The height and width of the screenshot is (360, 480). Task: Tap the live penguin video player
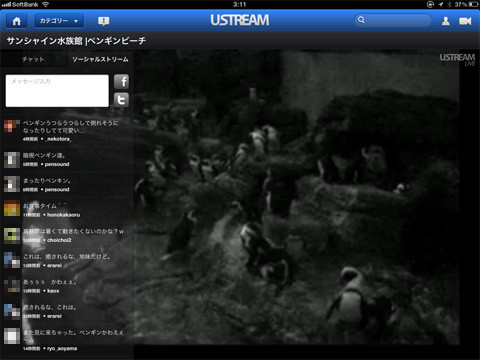pos(297,197)
